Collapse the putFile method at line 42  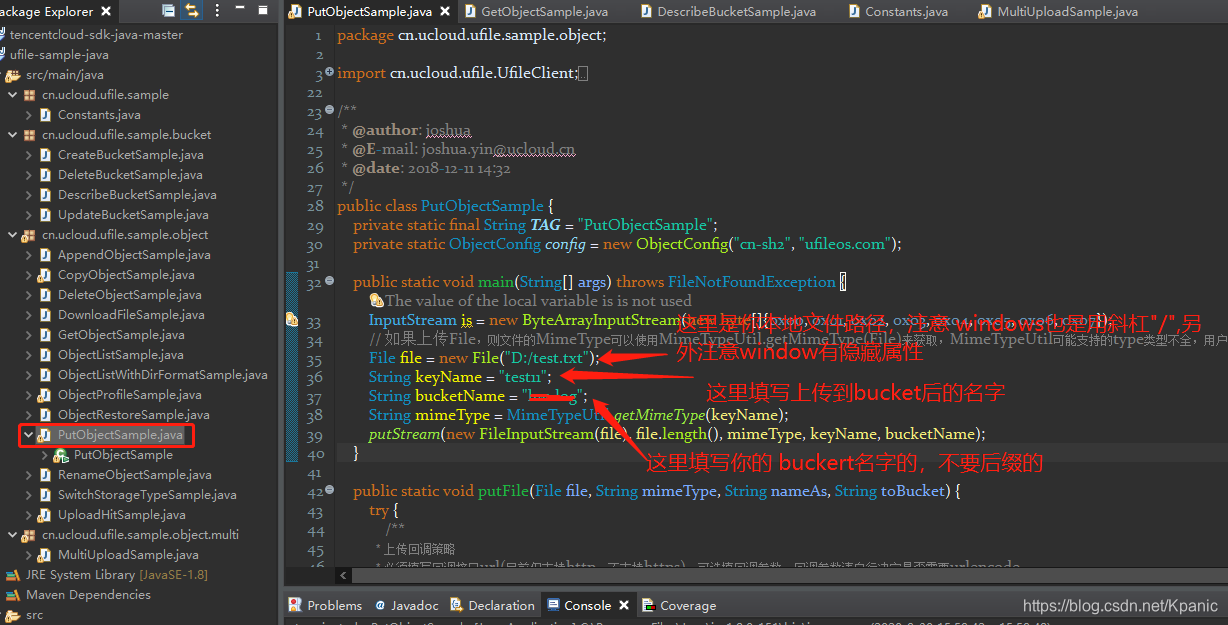click(330, 491)
